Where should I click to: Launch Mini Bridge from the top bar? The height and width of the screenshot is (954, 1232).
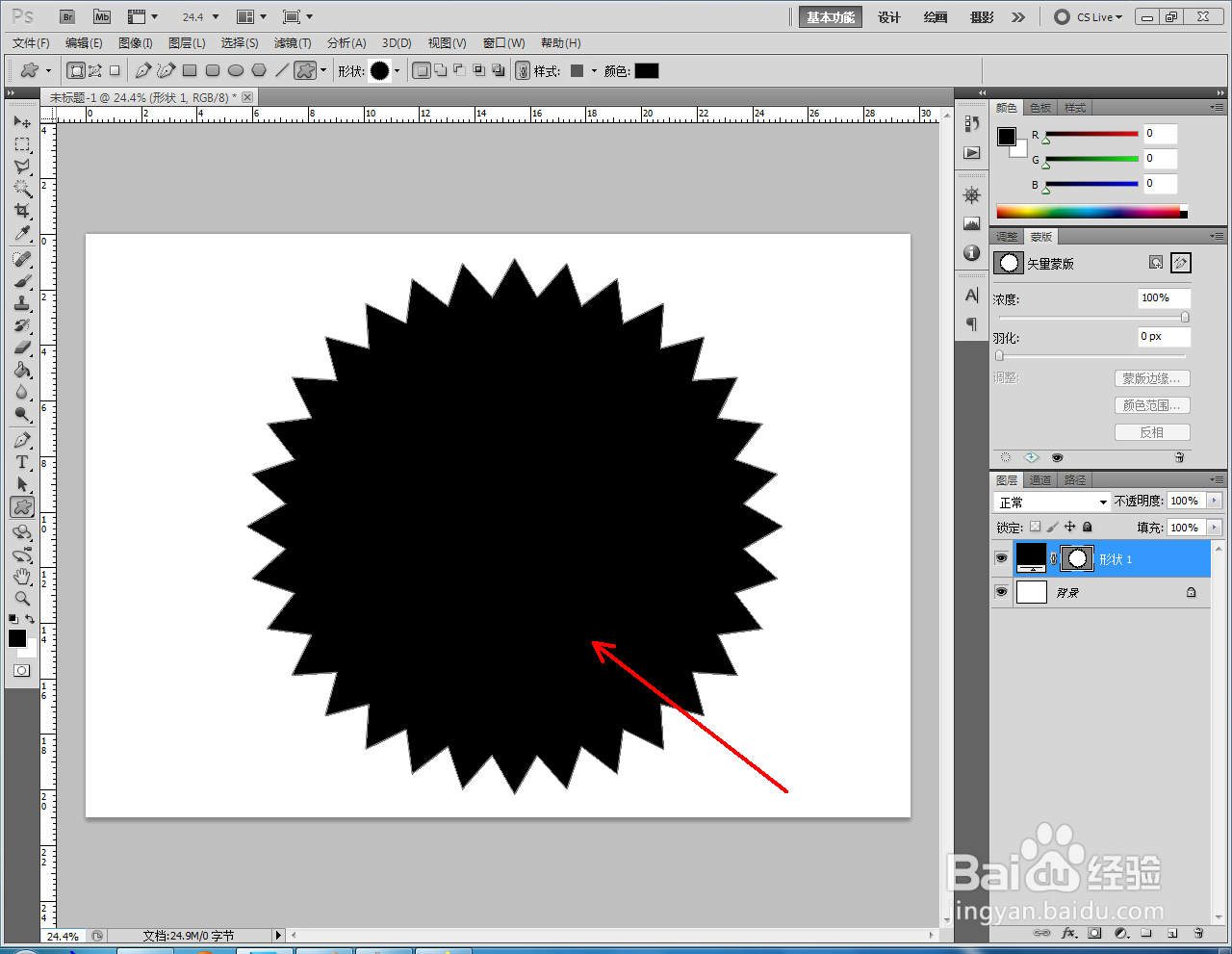[x=102, y=17]
